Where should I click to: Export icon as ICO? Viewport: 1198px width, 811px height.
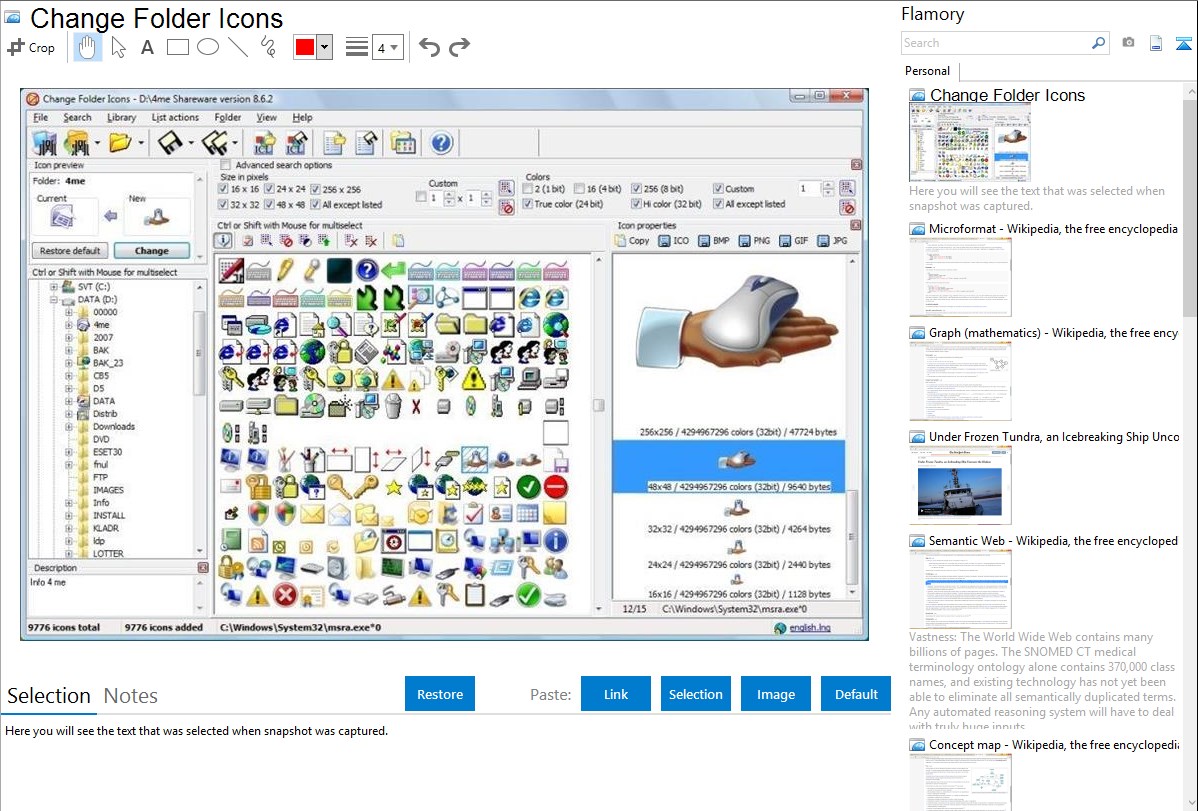pyautogui.click(x=673, y=241)
